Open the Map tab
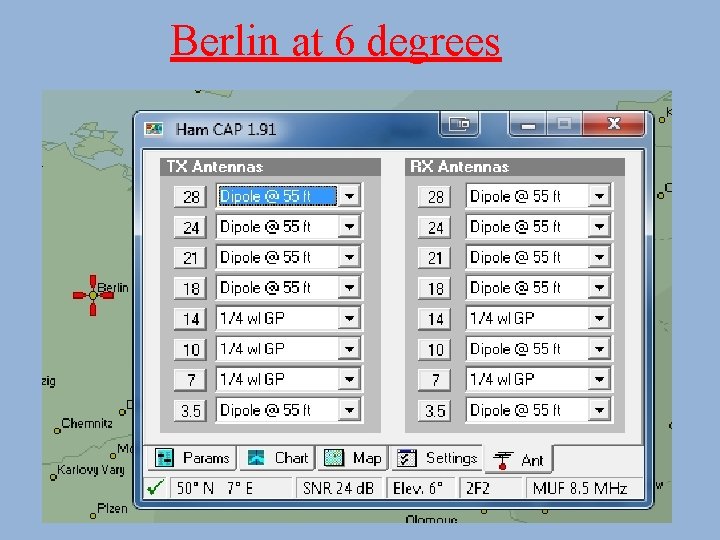The height and width of the screenshot is (540, 720). pos(352,458)
